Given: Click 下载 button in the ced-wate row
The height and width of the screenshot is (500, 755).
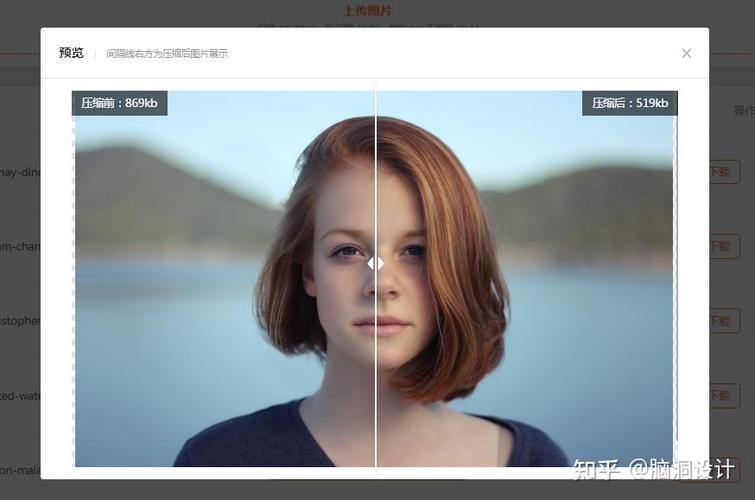Looking at the screenshot, I should 724,396.
